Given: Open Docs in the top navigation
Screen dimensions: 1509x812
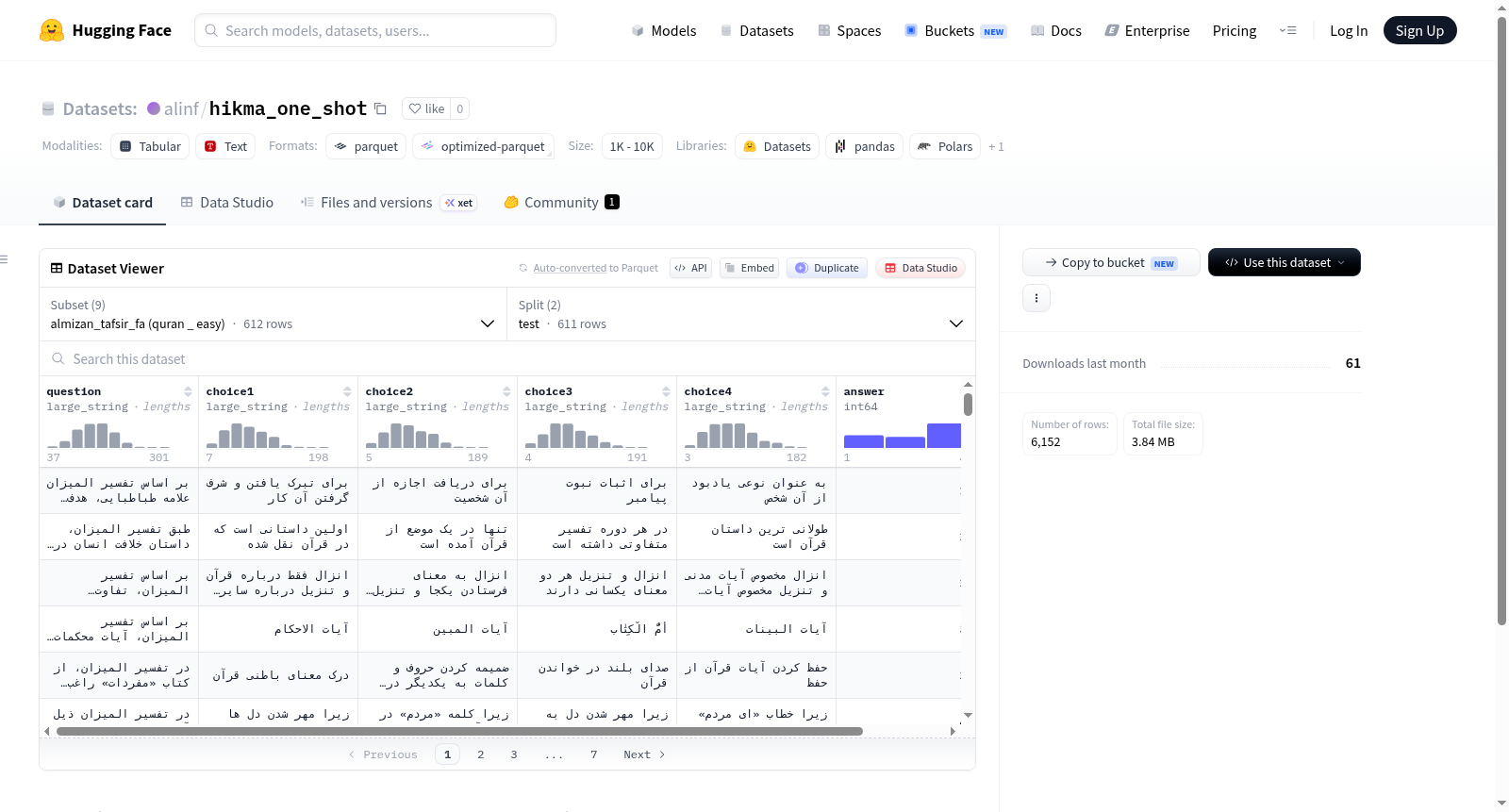Looking at the screenshot, I should click(1056, 30).
